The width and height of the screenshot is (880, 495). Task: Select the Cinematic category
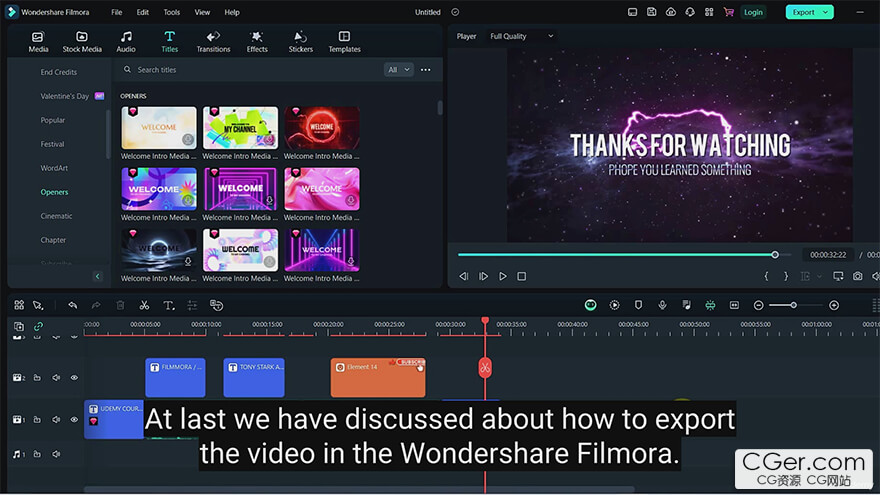[56, 216]
